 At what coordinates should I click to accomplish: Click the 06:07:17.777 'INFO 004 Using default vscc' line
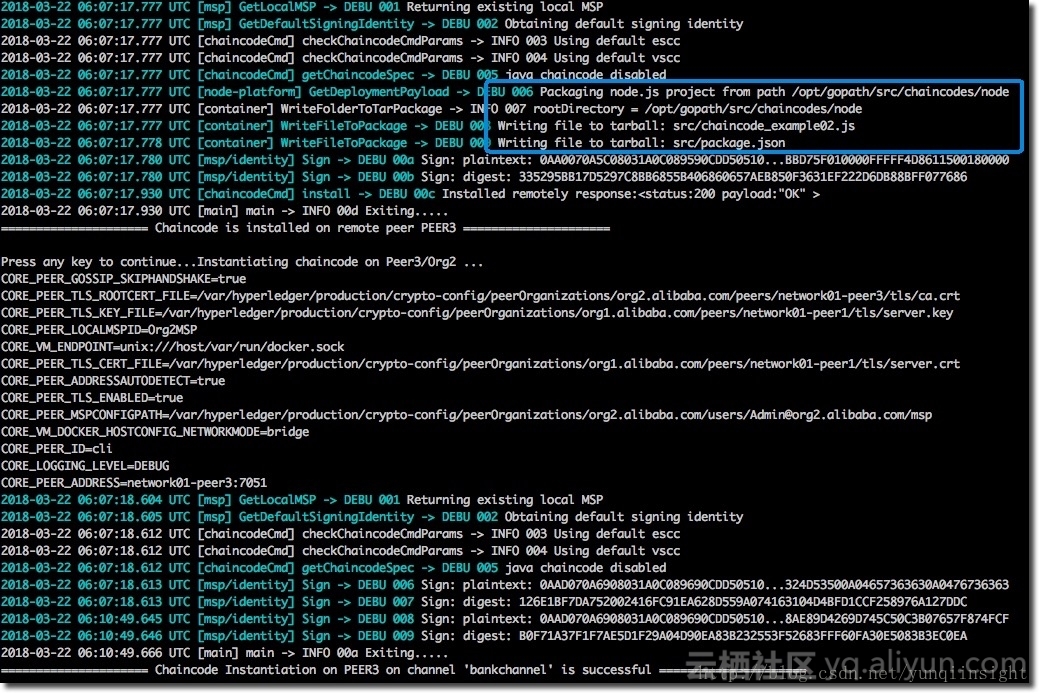341,58
